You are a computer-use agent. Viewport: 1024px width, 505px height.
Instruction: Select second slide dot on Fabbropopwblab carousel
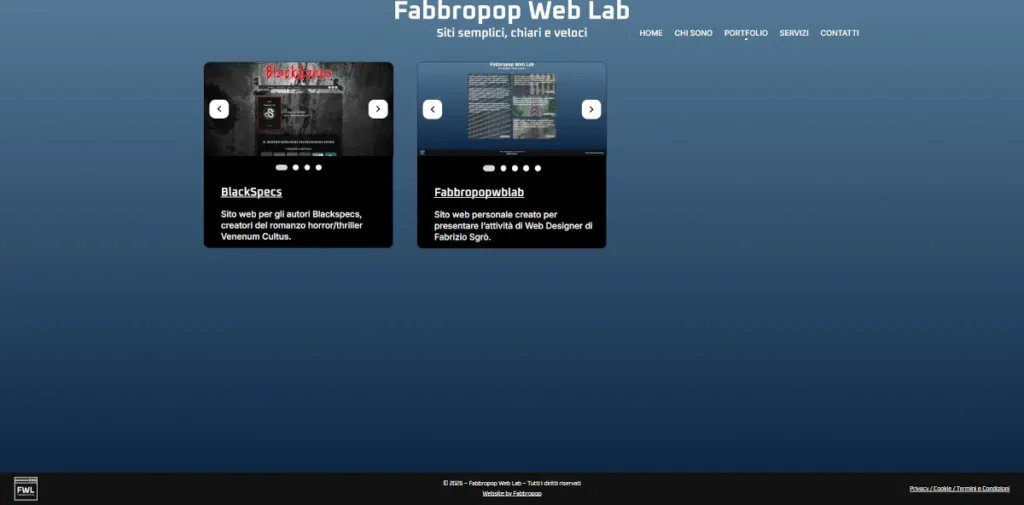click(x=504, y=168)
